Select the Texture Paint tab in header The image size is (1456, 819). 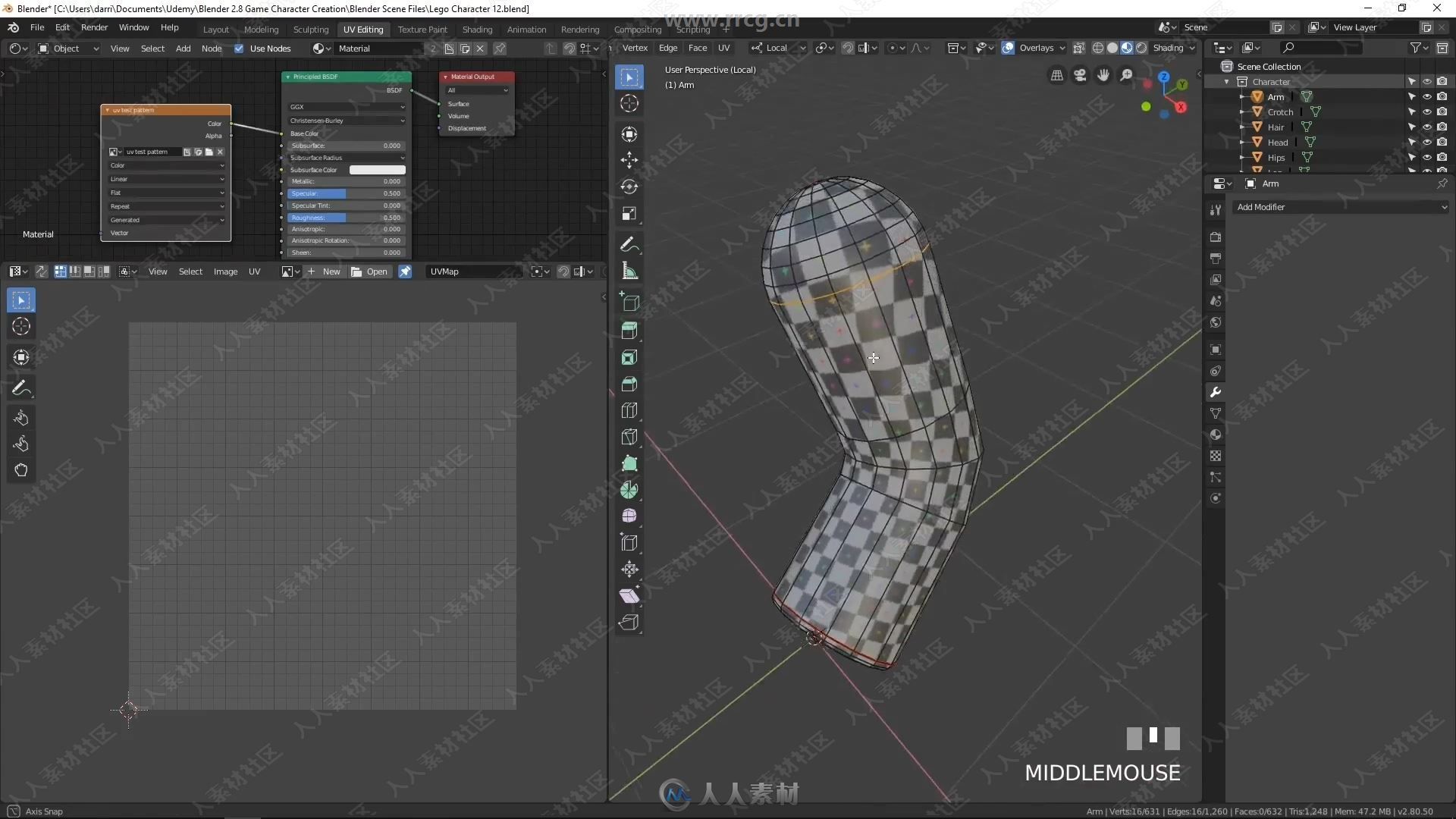tap(421, 28)
